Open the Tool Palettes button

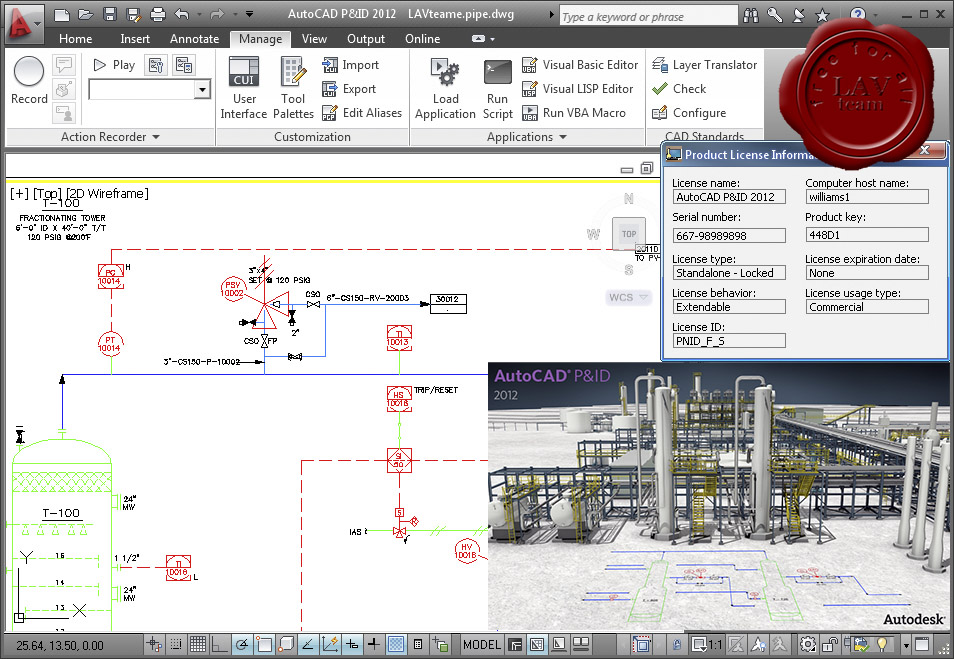(x=293, y=88)
